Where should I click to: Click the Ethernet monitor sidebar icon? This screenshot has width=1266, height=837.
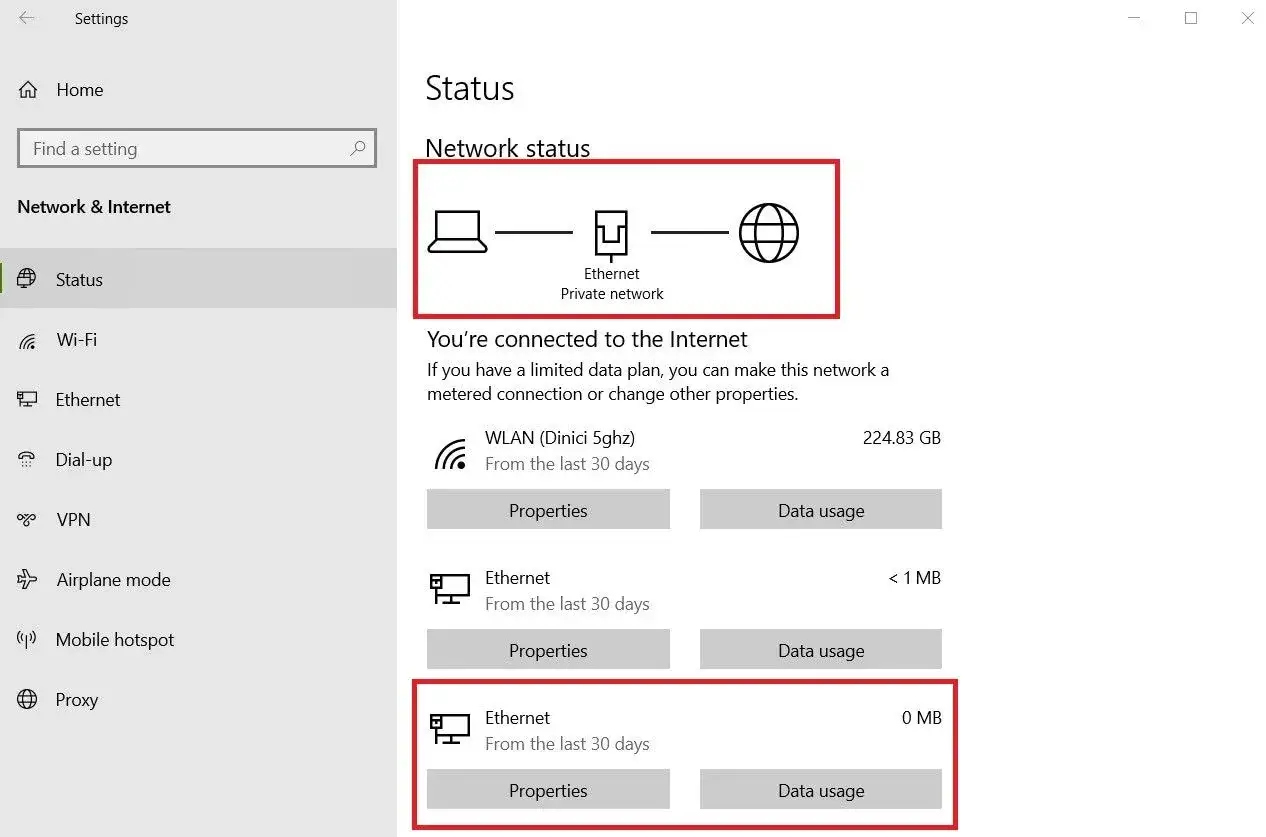point(27,399)
